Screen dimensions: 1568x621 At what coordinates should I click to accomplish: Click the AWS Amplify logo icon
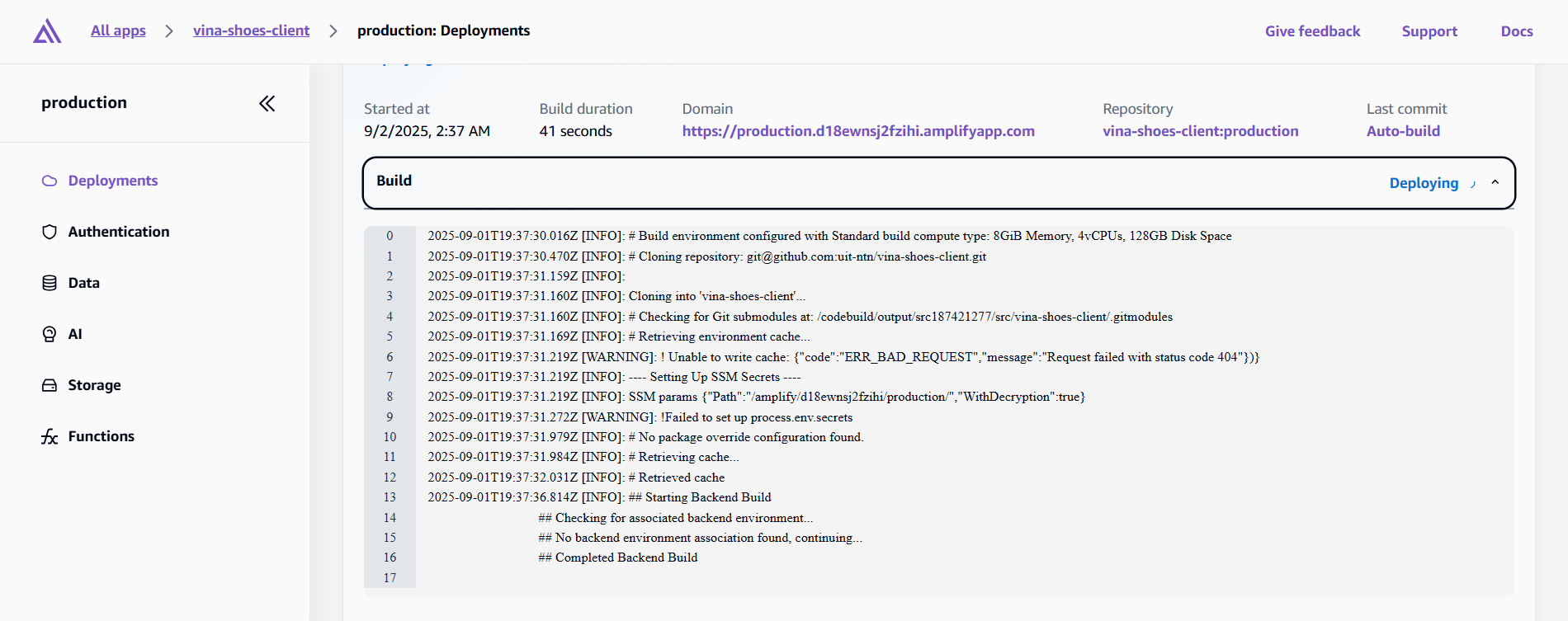pos(47,31)
